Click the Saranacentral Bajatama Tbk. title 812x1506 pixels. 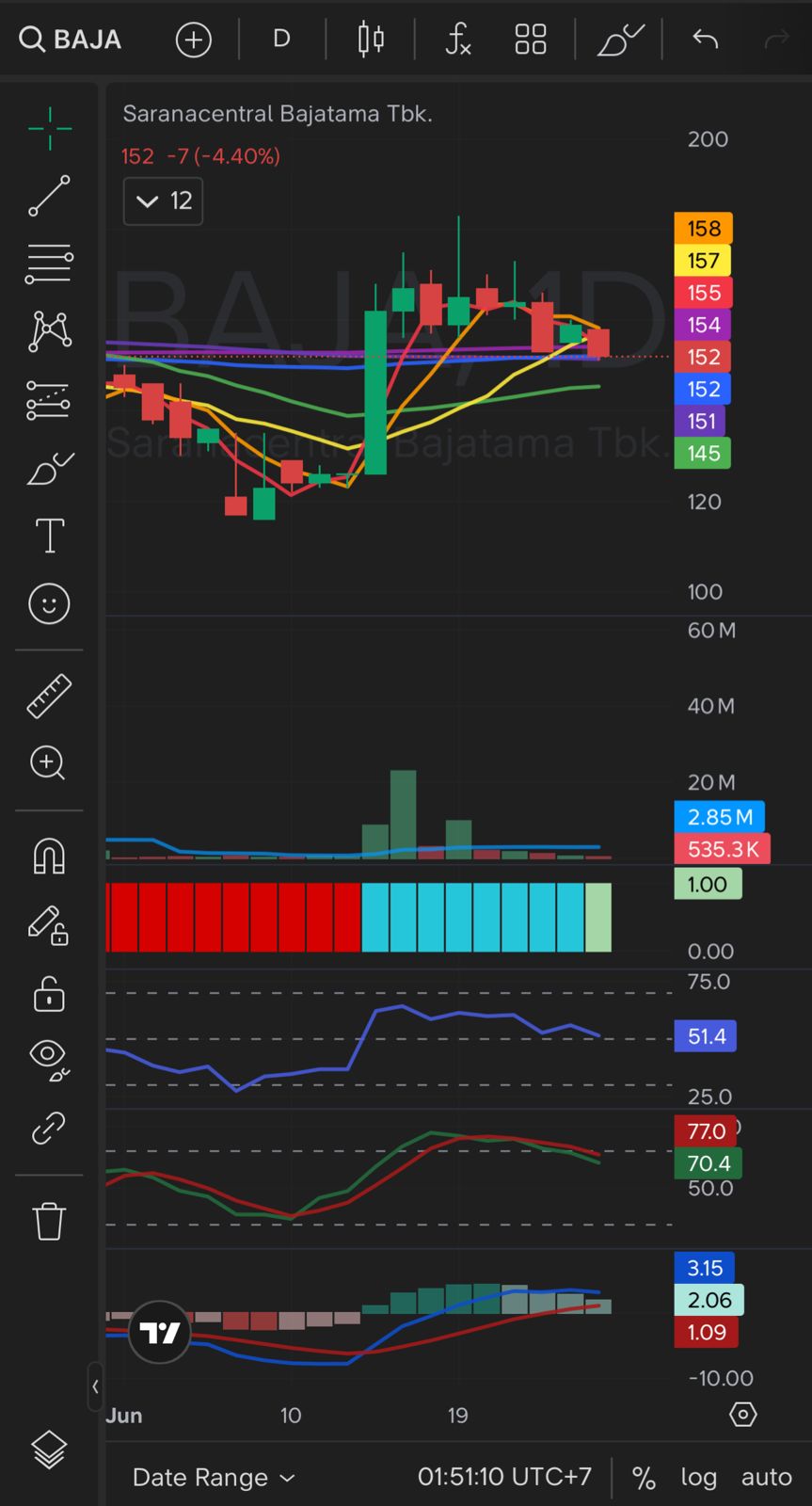pyautogui.click(x=278, y=114)
